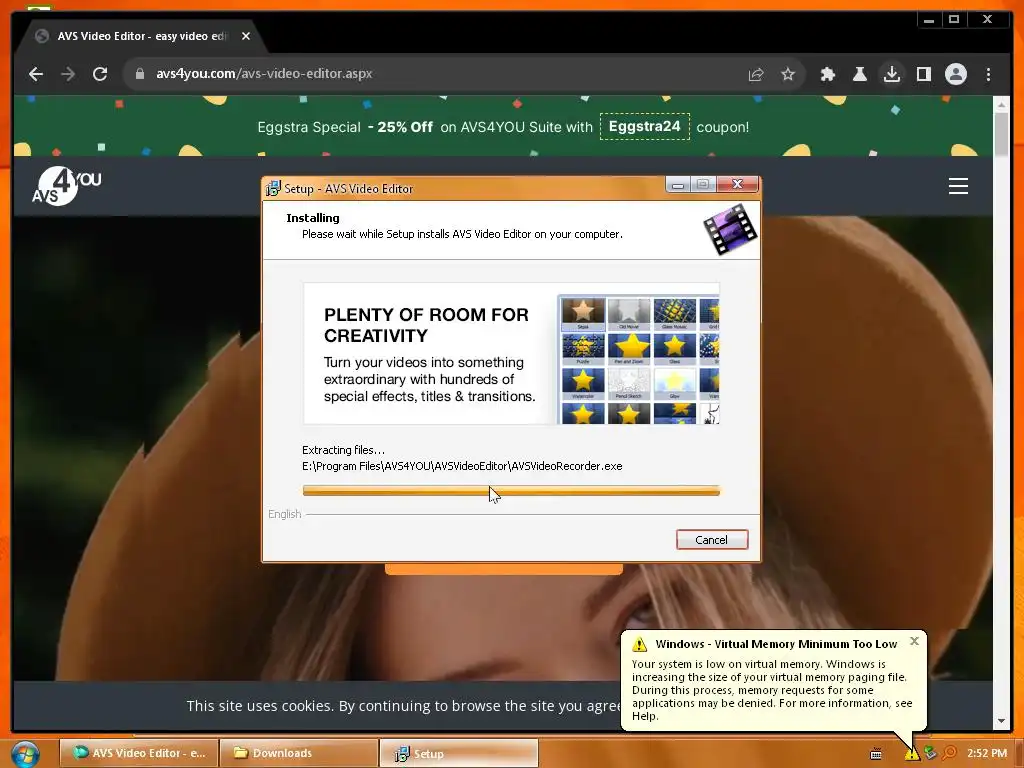The image size is (1024, 768).
Task: Click the 'PLENTY OF ROOM FOR CREATIVITY' heading
Action: pyautogui.click(x=426, y=325)
